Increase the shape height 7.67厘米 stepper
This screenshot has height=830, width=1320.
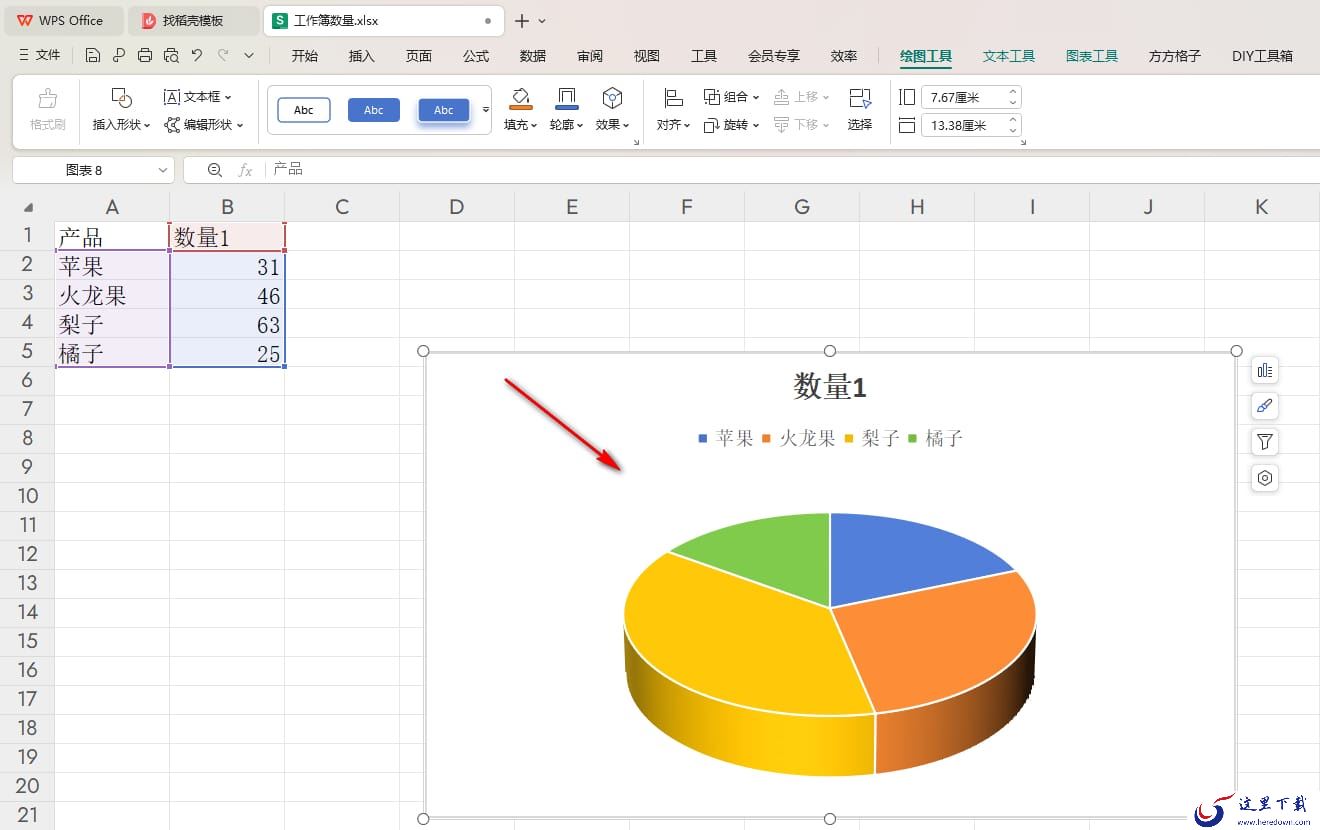[x=1013, y=92]
